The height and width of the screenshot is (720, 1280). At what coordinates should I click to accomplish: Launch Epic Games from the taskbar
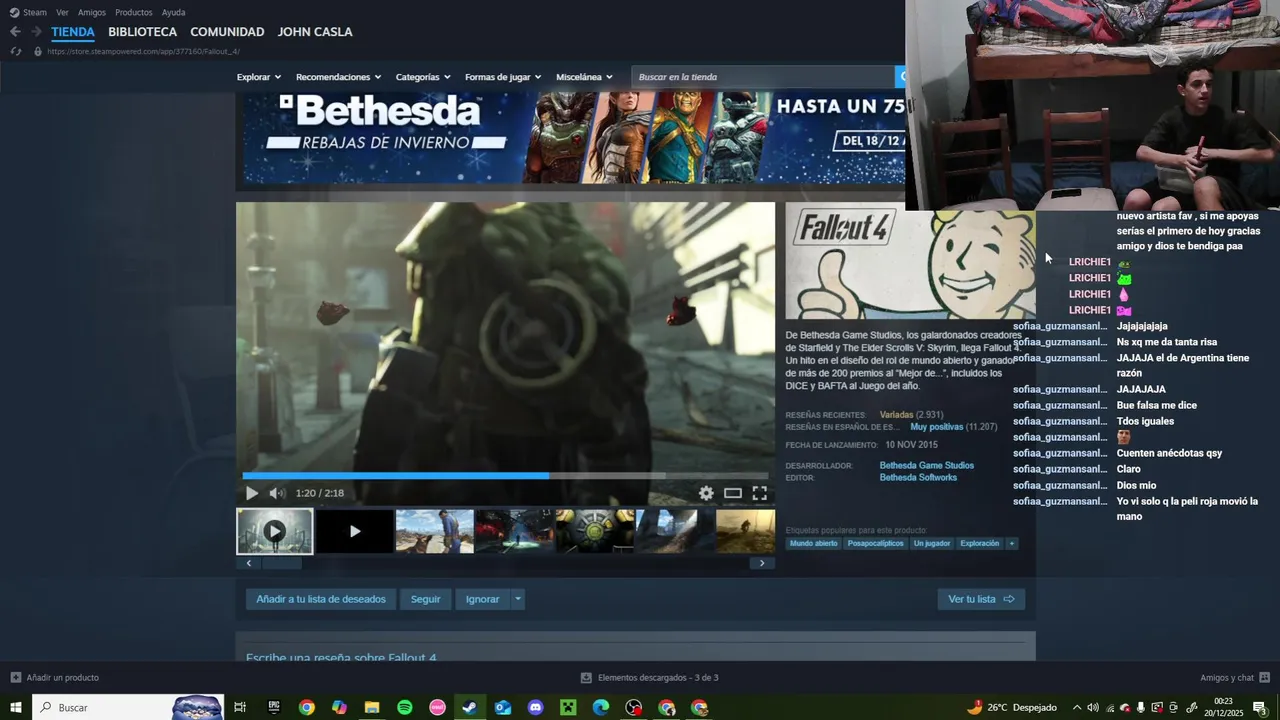(x=274, y=707)
